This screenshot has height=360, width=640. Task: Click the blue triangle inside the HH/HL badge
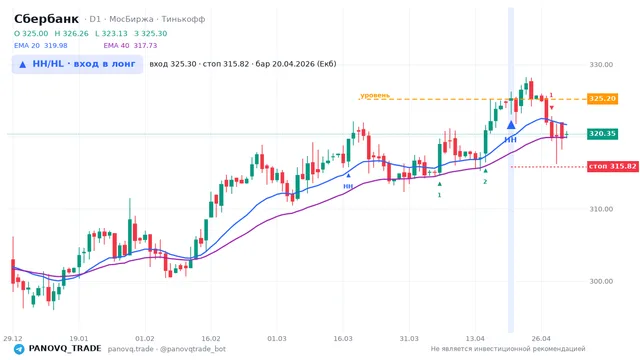point(22,64)
